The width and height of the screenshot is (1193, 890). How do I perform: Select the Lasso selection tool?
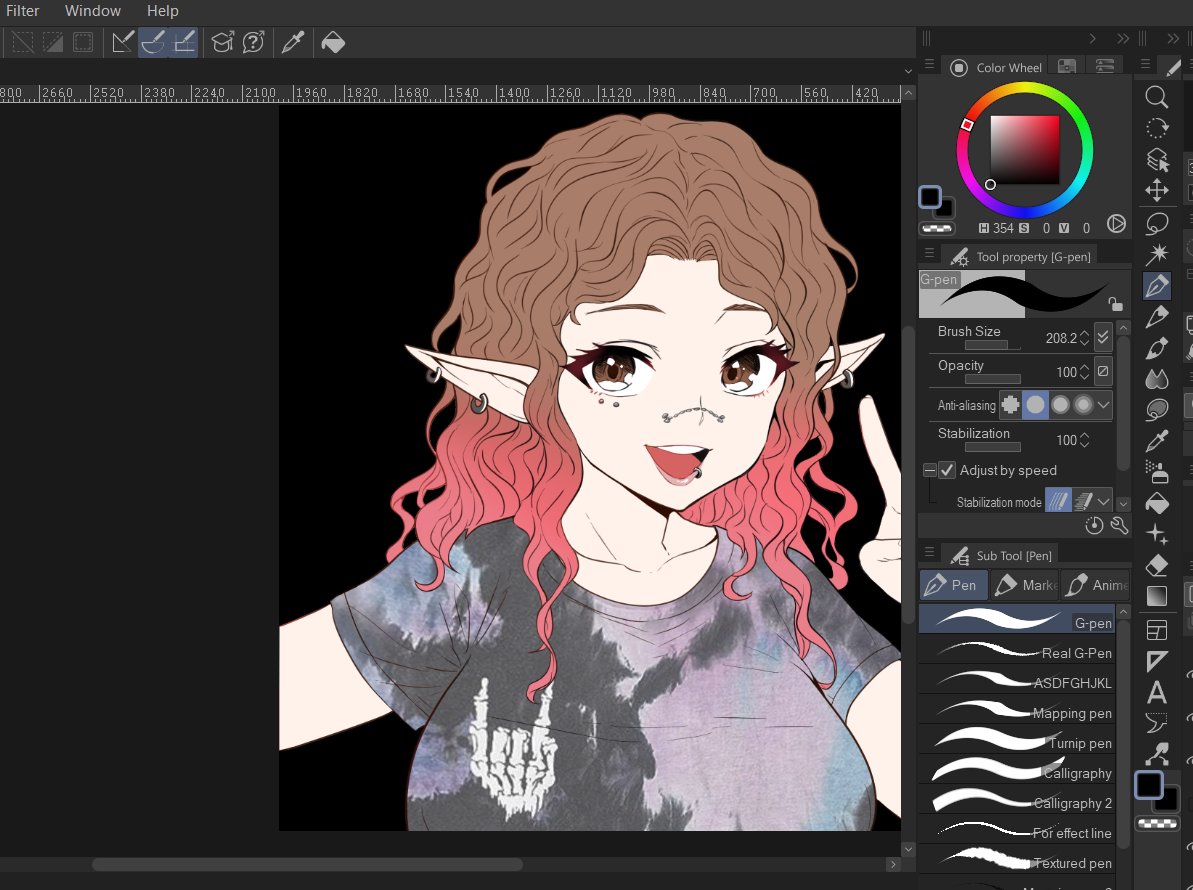[1156, 222]
